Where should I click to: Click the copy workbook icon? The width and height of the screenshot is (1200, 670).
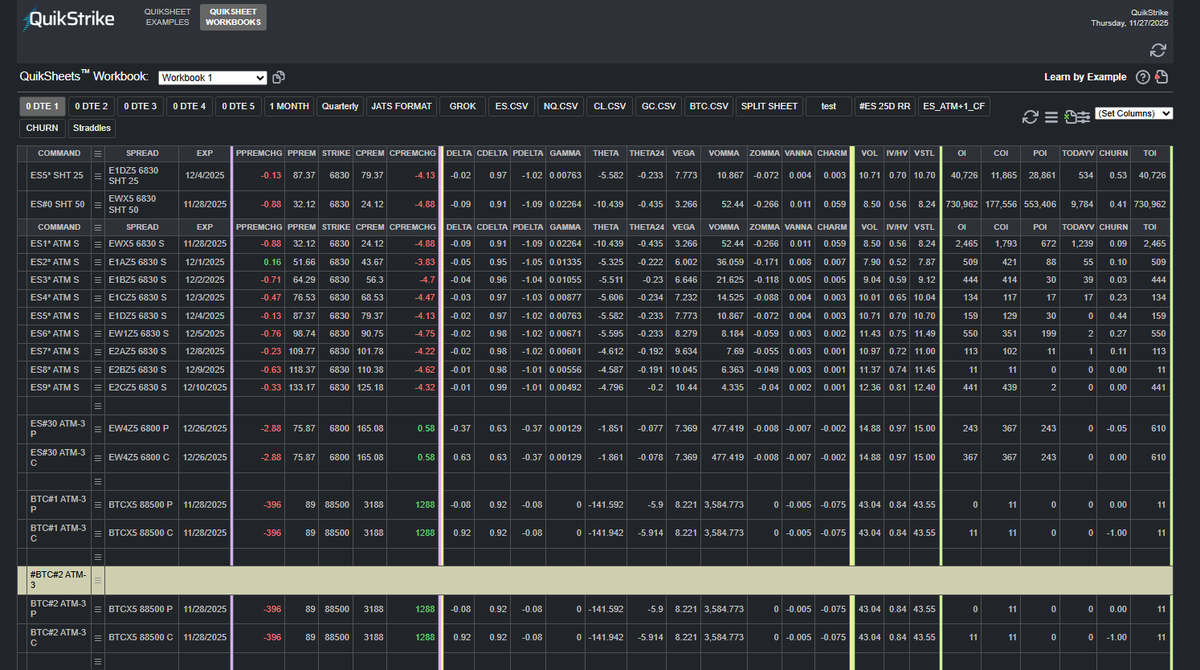tap(279, 77)
